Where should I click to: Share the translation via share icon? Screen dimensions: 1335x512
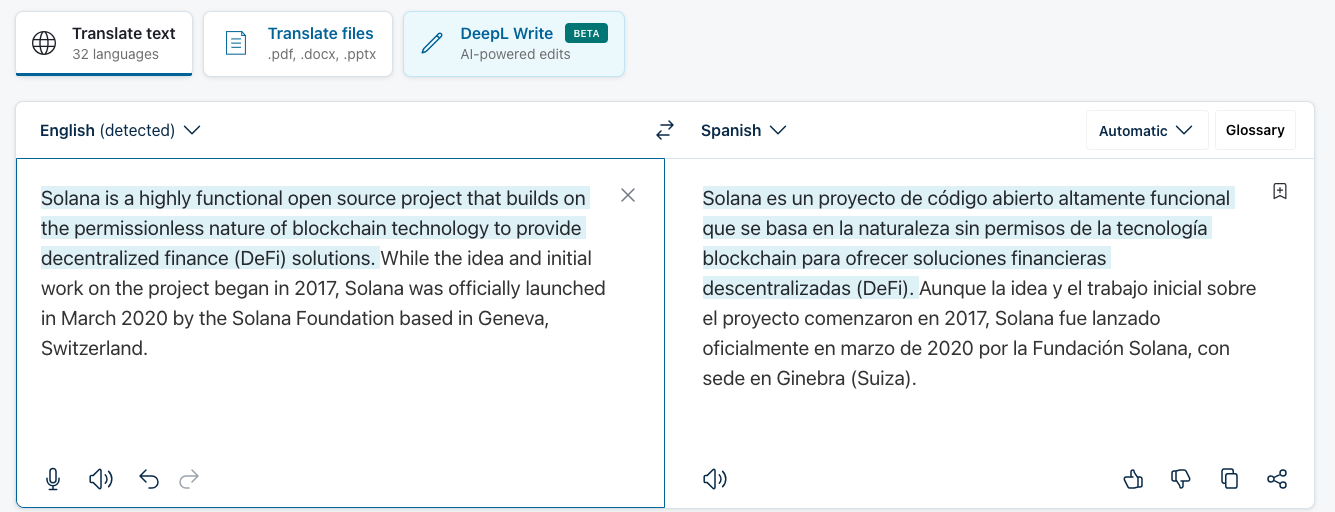(x=1277, y=479)
